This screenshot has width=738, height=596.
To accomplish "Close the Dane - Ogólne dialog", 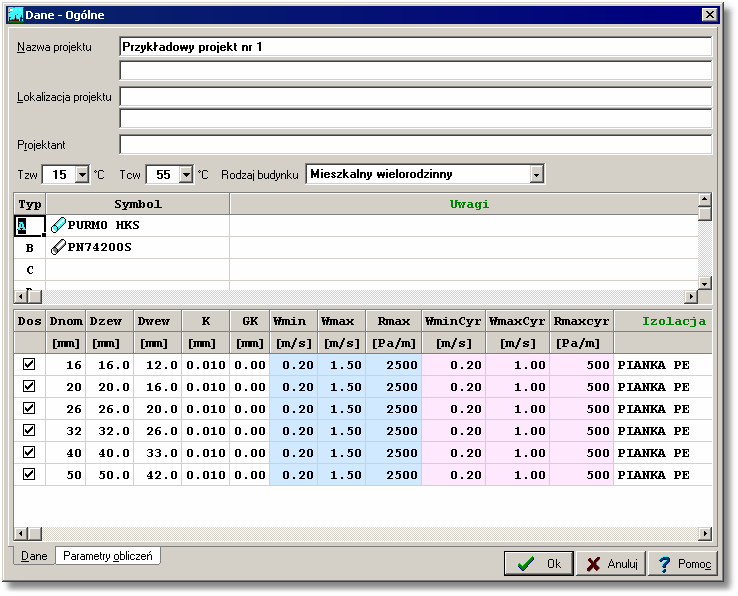I will [709, 15].
